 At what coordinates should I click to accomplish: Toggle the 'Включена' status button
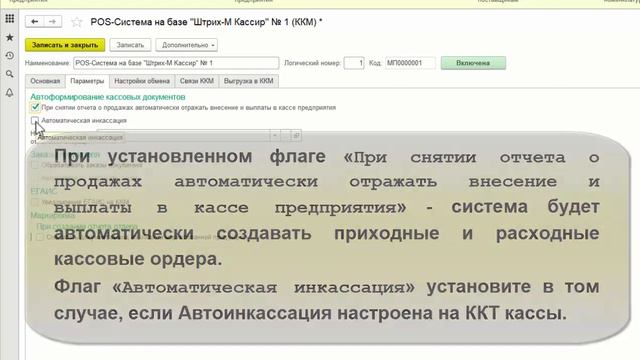coord(473,63)
